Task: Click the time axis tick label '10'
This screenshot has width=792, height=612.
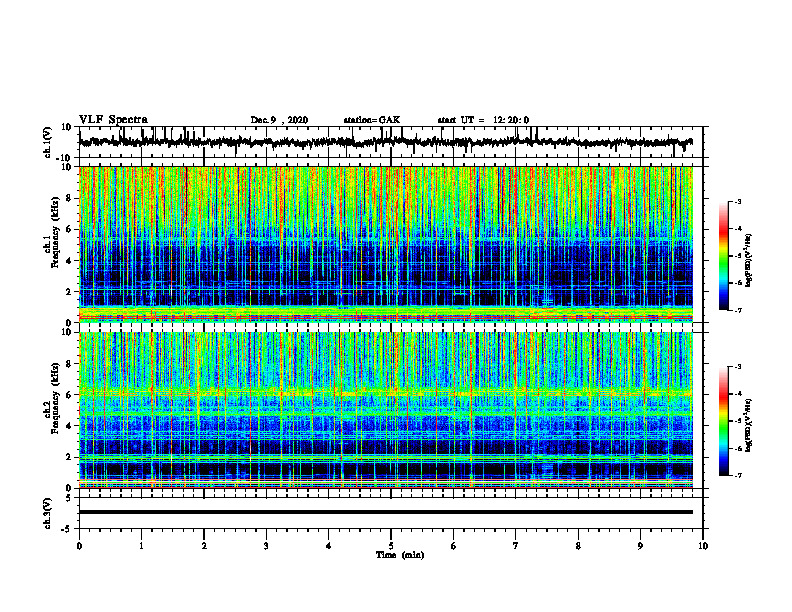Action: tap(703, 546)
